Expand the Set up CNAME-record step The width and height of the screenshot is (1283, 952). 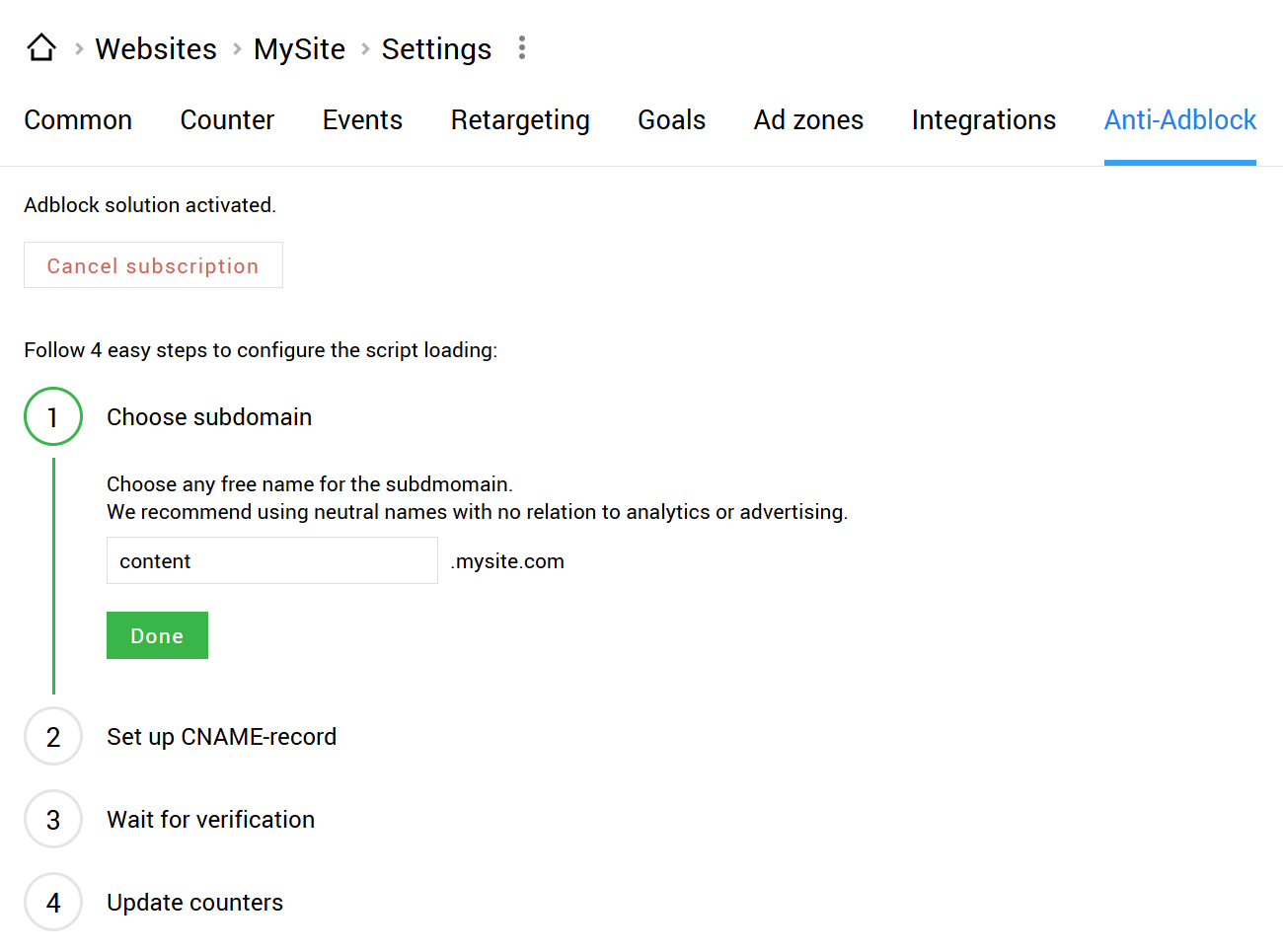(x=221, y=736)
